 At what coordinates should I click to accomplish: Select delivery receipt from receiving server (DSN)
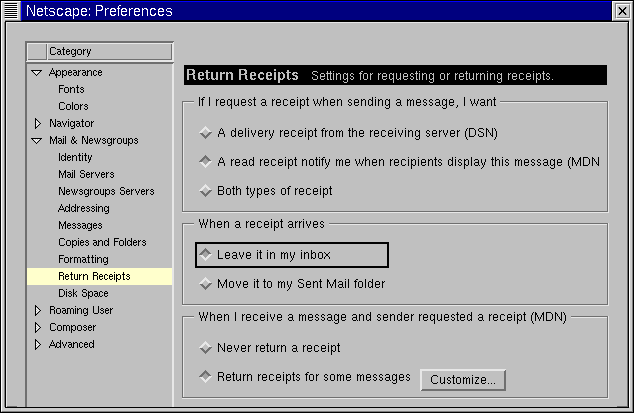[x=206, y=132]
